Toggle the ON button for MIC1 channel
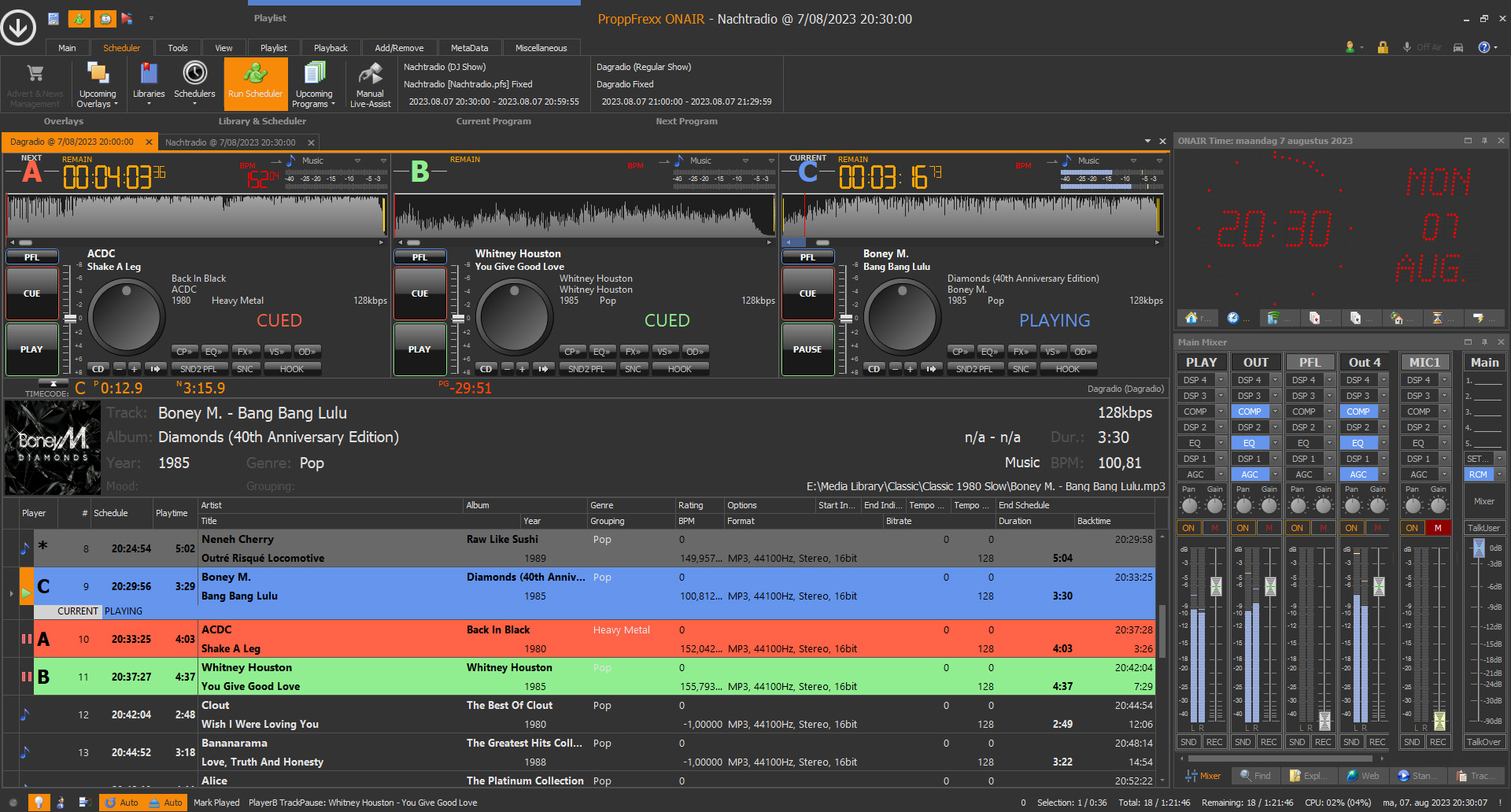Viewport: 1511px width, 812px height. click(1413, 528)
